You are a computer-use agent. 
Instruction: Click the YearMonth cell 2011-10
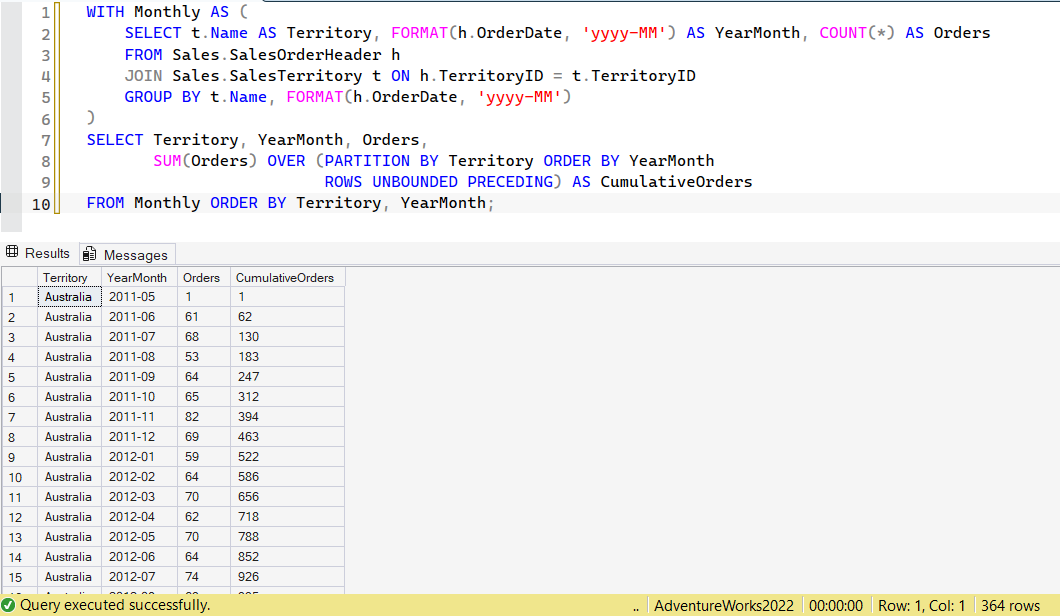coord(139,397)
